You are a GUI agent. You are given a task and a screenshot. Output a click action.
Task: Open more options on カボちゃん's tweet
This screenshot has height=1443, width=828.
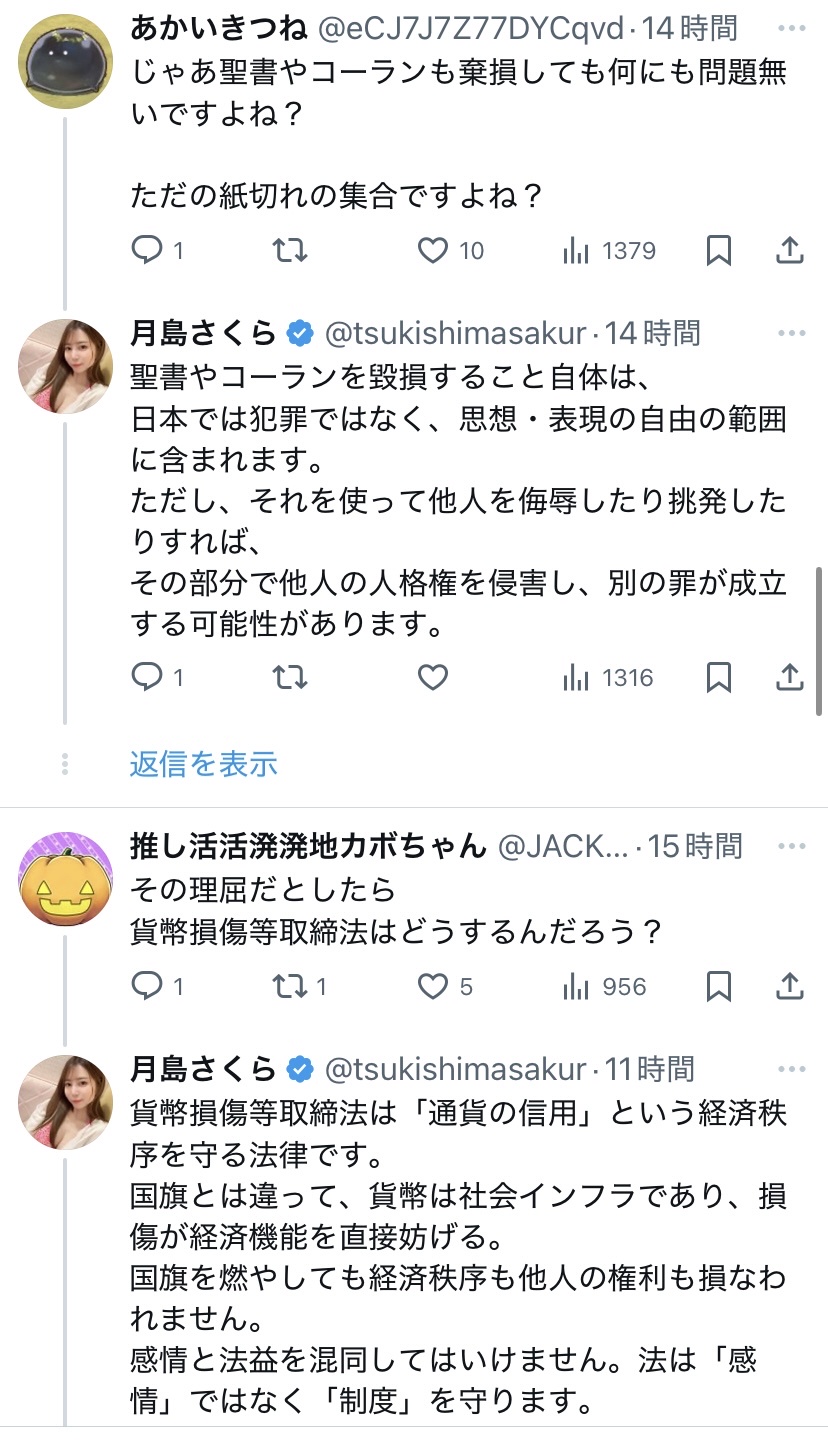[790, 847]
